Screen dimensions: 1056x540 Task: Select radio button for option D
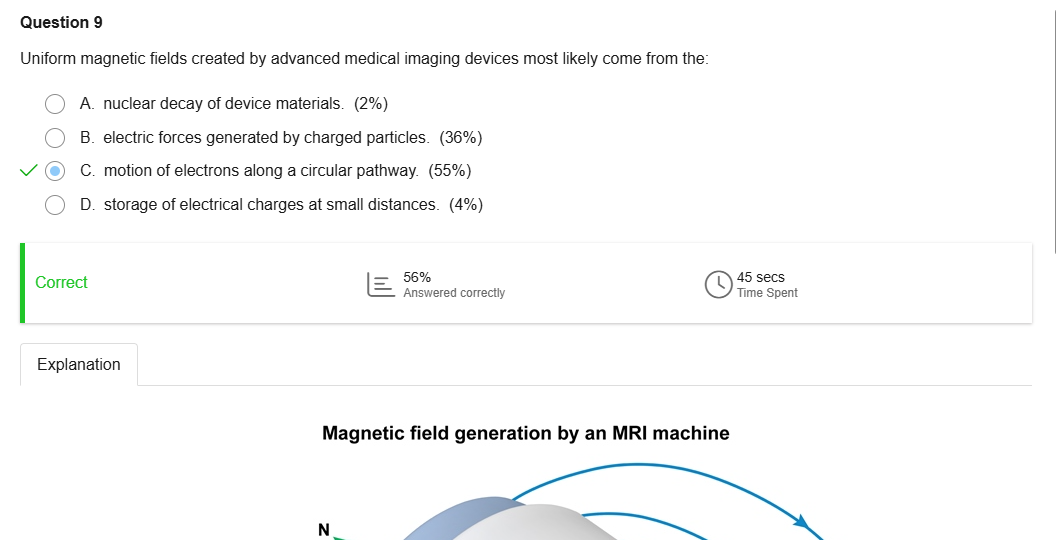56,205
